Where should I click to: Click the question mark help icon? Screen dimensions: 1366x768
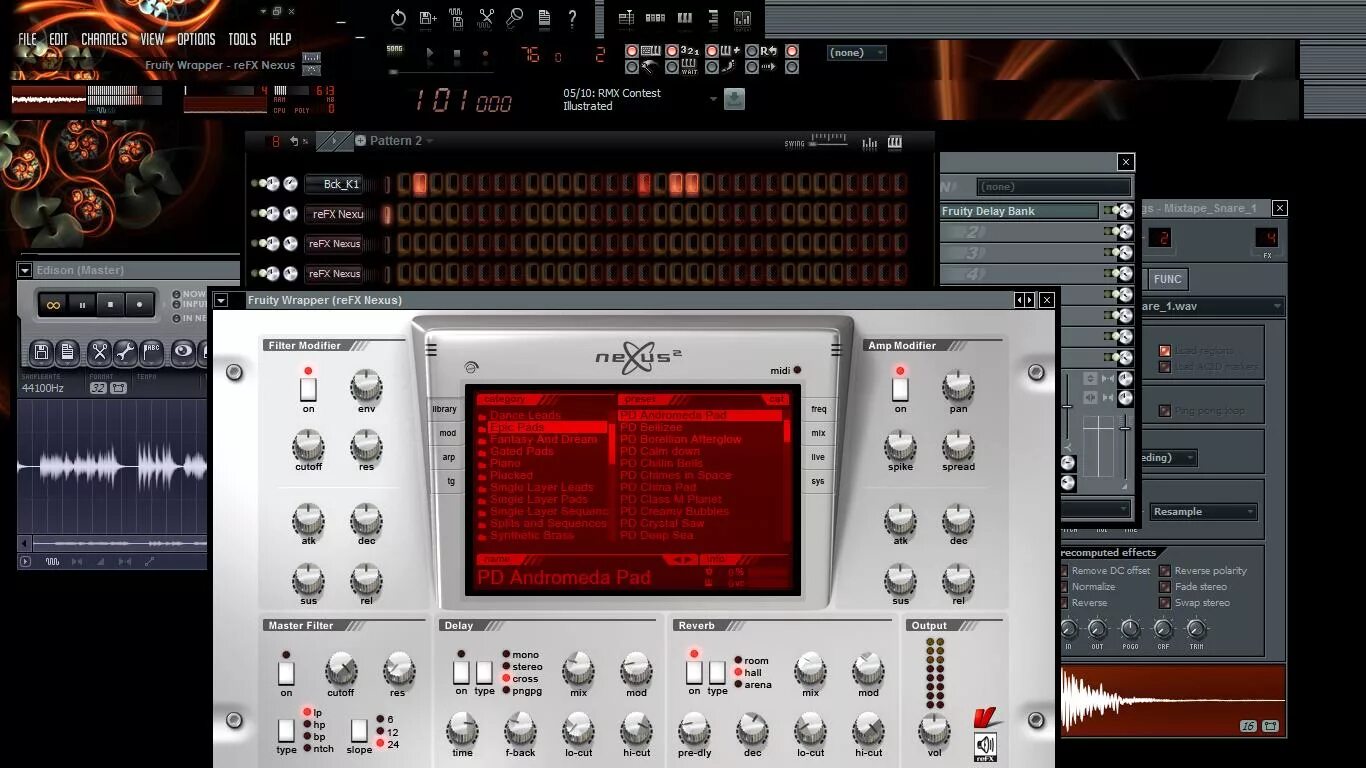coord(572,18)
